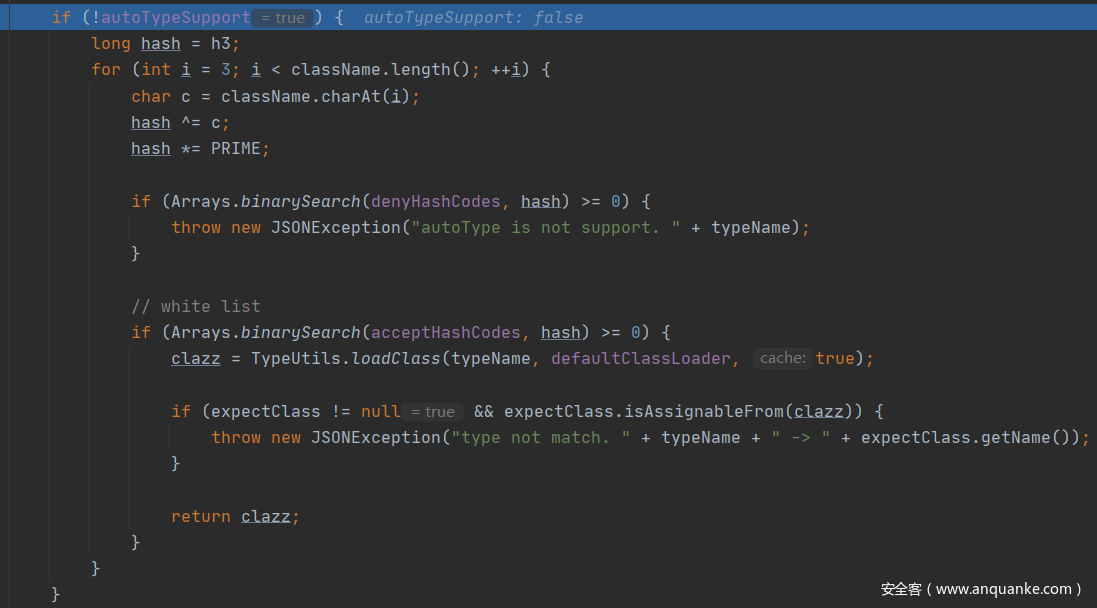Click the charAt method call
The image size is (1097, 608).
click(355, 97)
